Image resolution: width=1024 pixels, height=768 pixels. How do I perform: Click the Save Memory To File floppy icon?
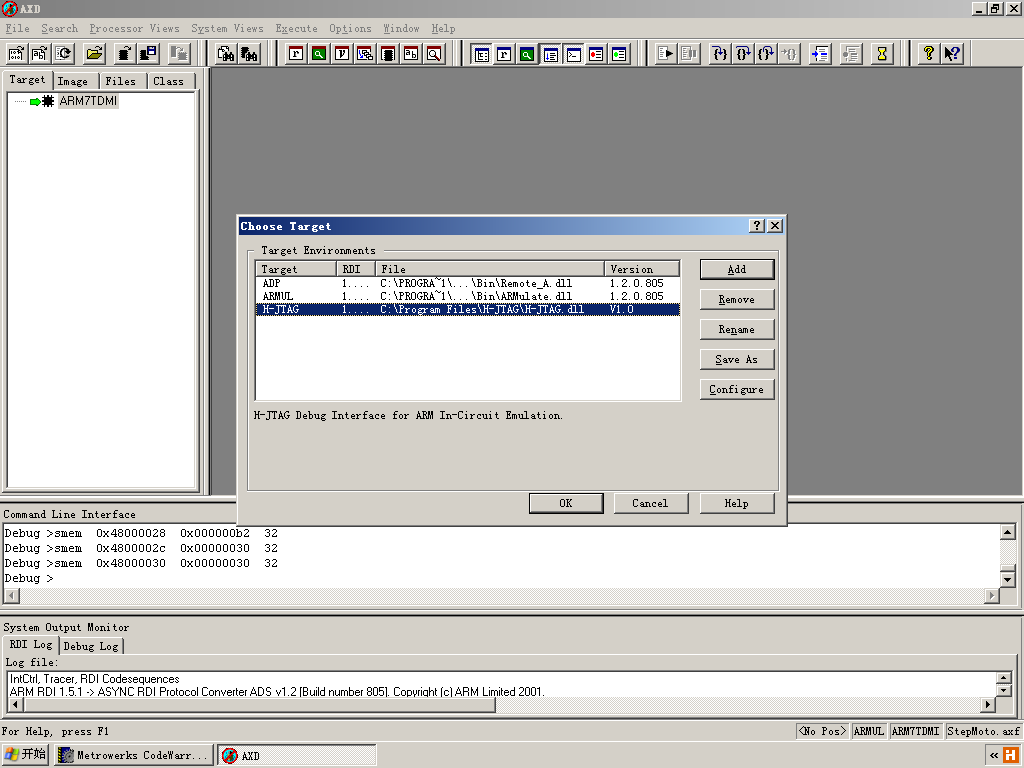pos(148,54)
